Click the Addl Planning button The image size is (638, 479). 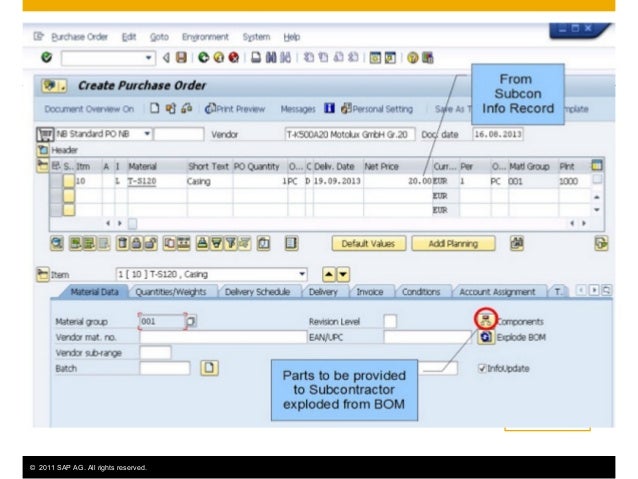453,243
